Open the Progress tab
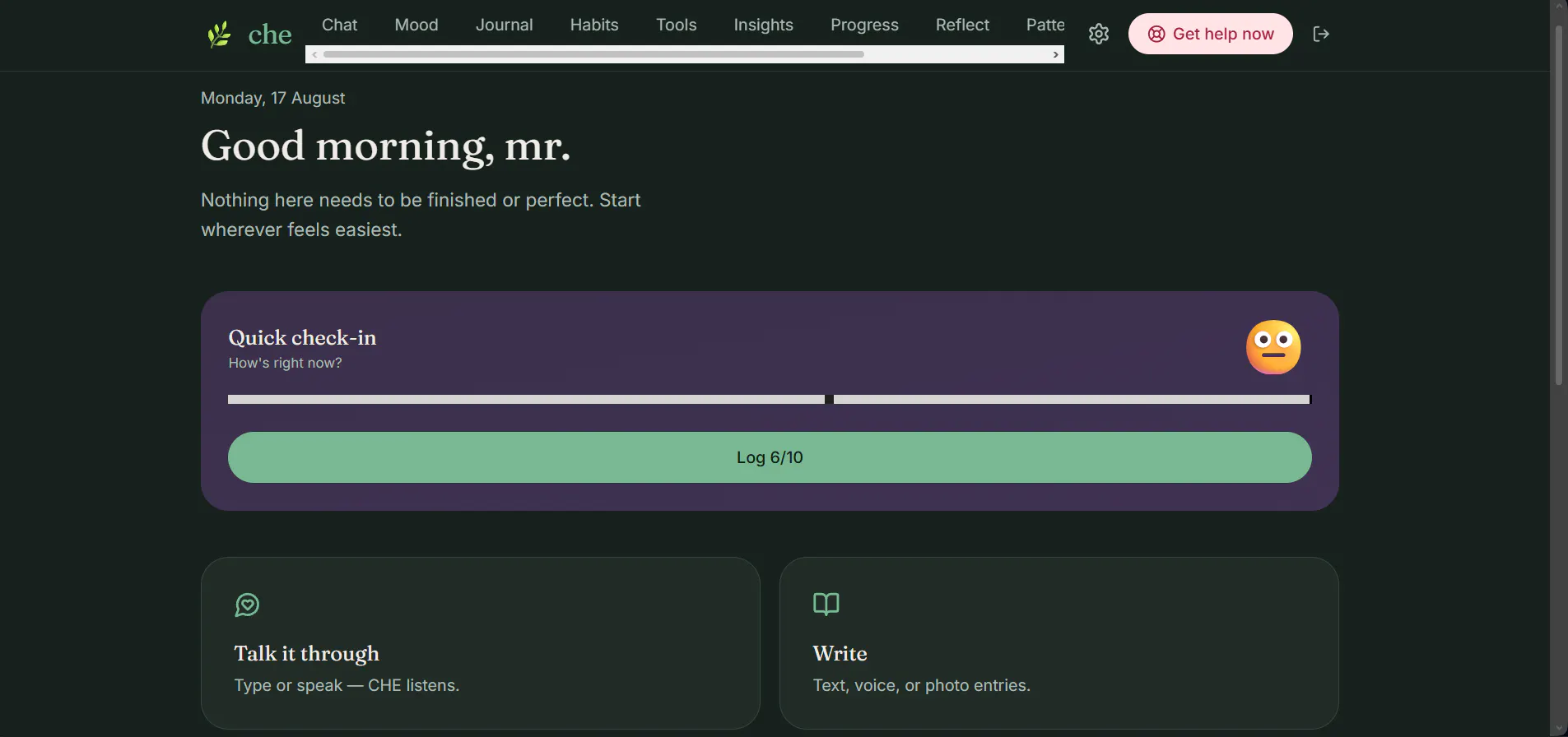 tap(864, 25)
